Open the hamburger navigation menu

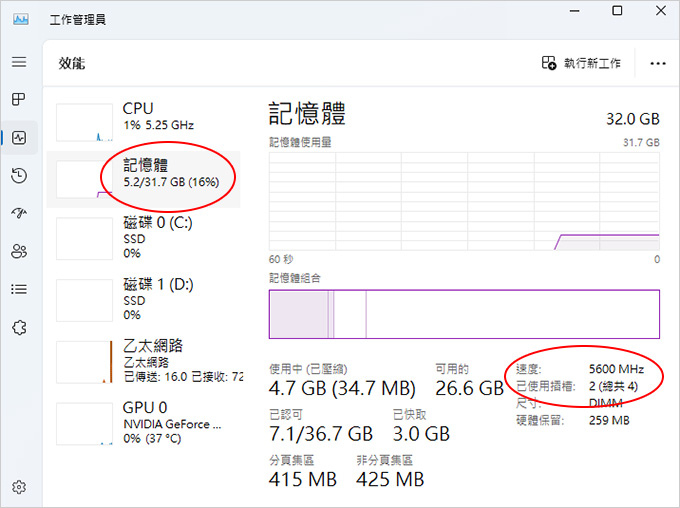[x=19, y=62]
